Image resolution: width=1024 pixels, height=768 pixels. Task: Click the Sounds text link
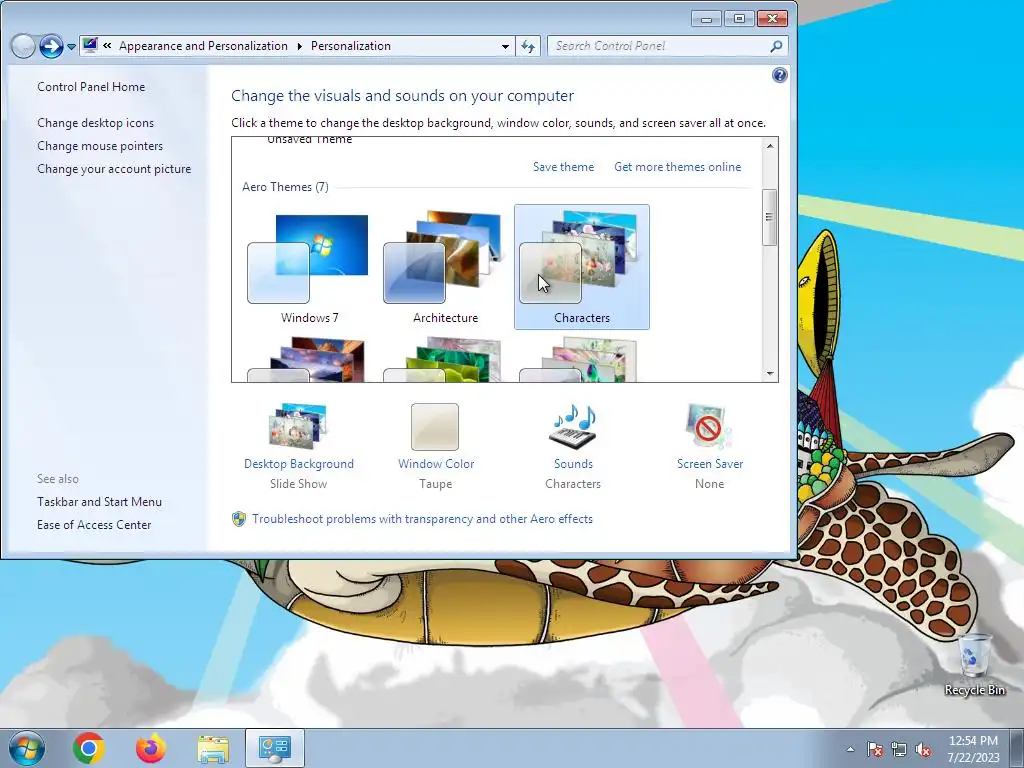[573, 464]
